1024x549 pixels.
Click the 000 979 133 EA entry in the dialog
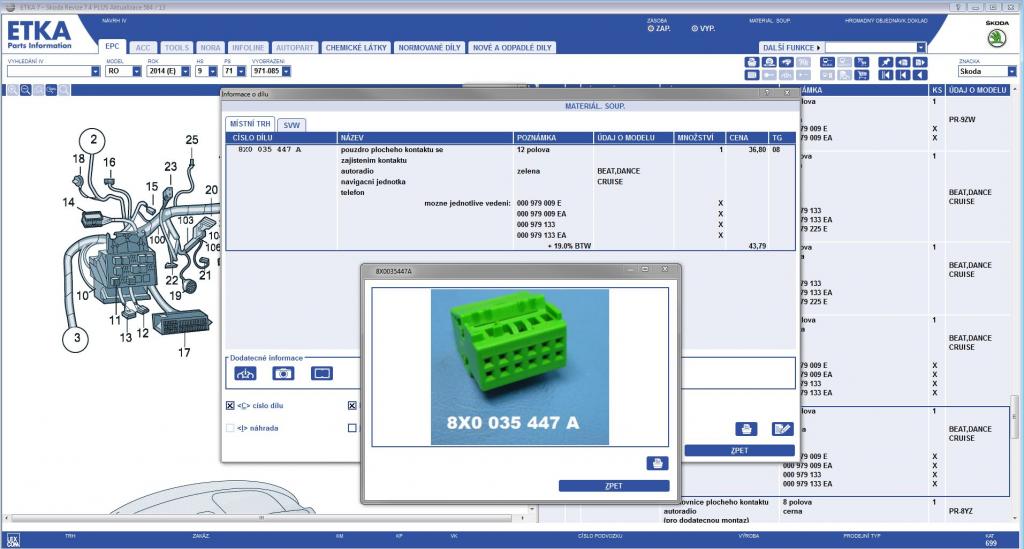click(541, 235)
